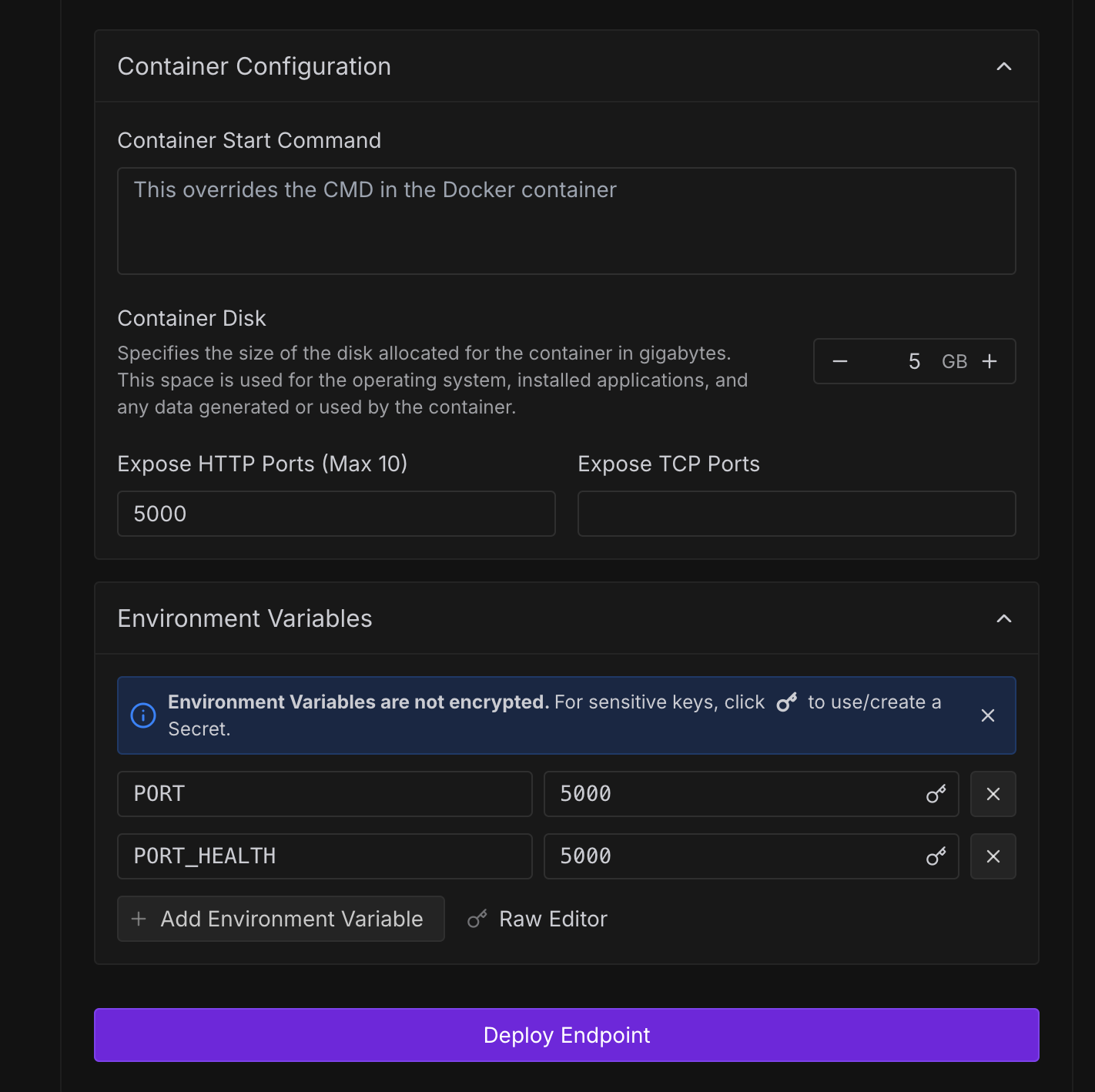
Task: Open the Raw Editor
Action: (538, 919)
